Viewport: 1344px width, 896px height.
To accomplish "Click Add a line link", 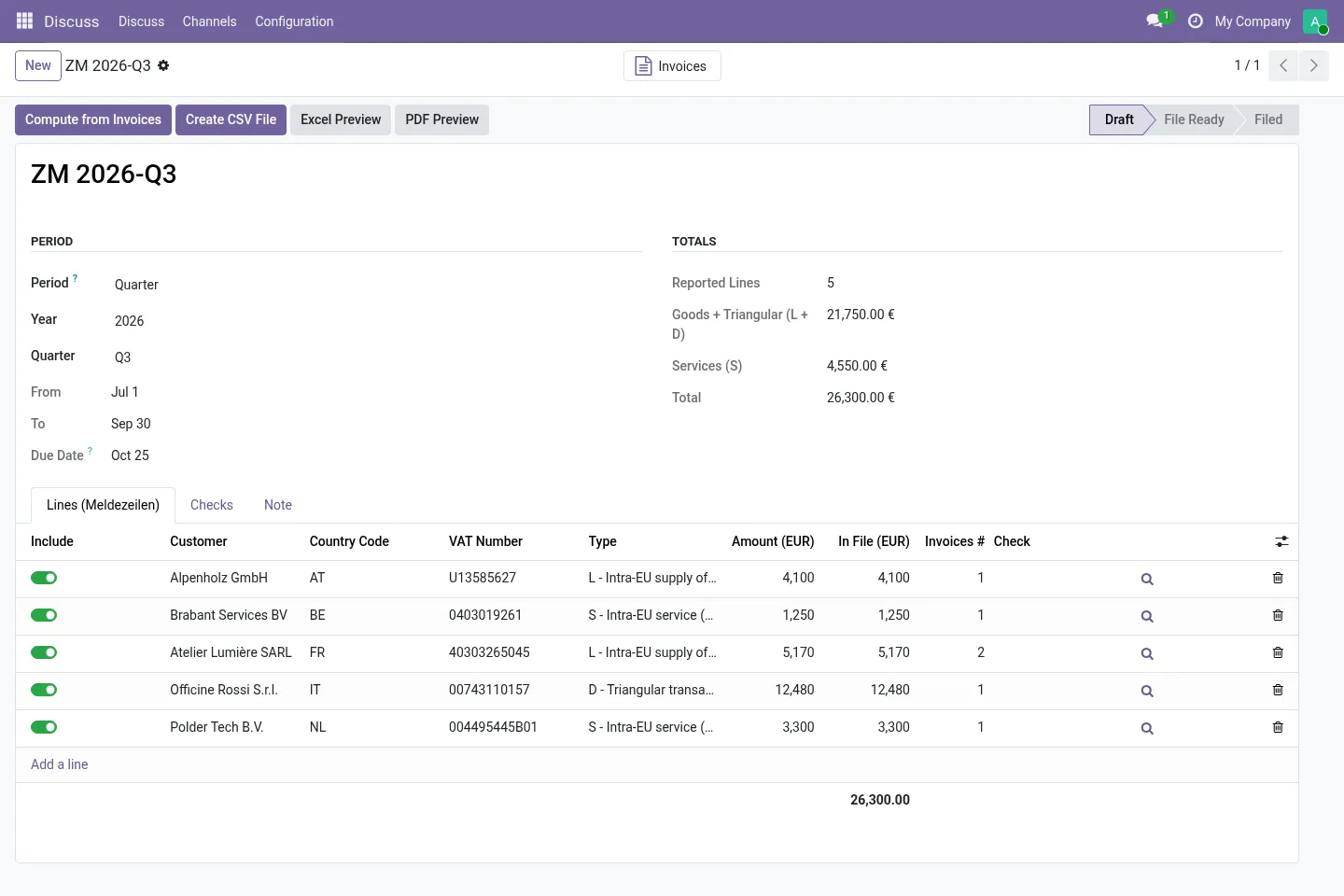I will tap(60, 764).
